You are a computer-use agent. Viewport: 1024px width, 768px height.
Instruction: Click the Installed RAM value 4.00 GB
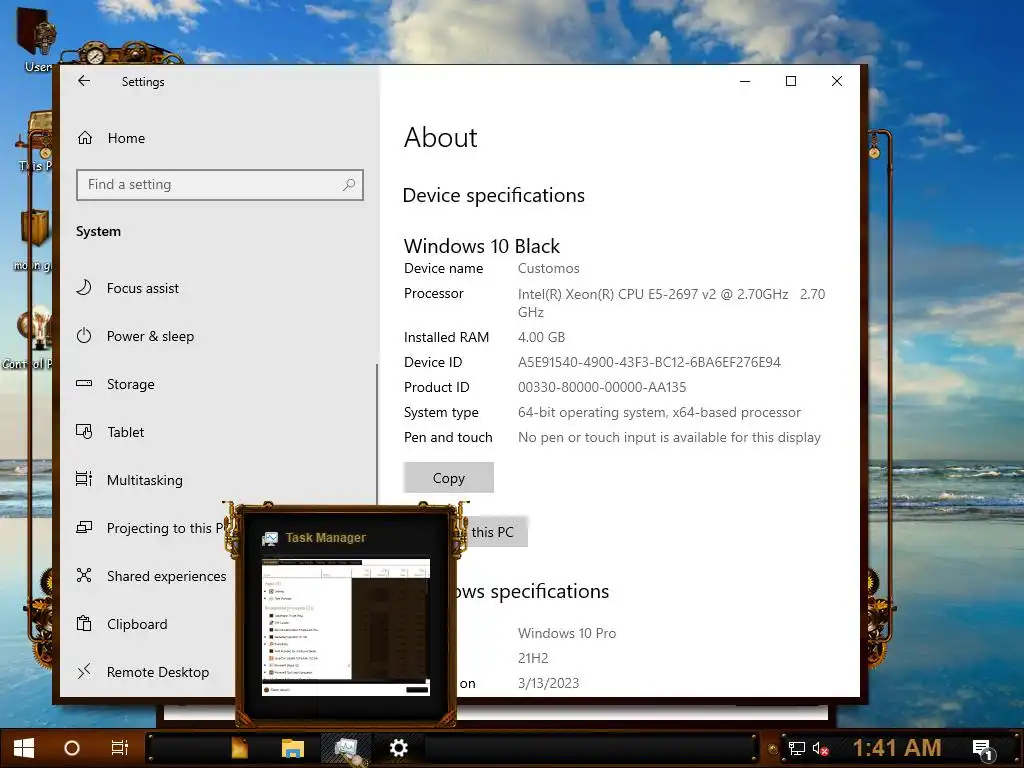point(541,338)
